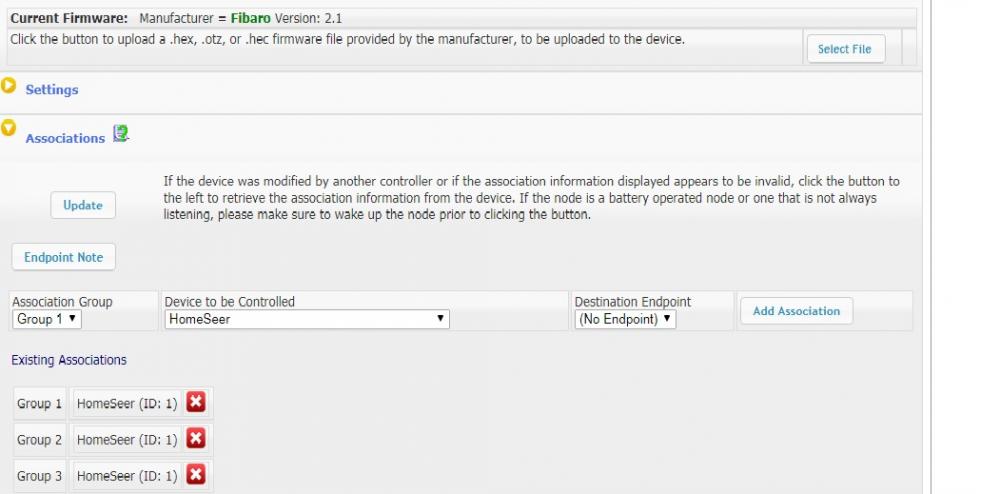Expand the Settings section arrow
1000x494 pixels.
click(9, 86)
